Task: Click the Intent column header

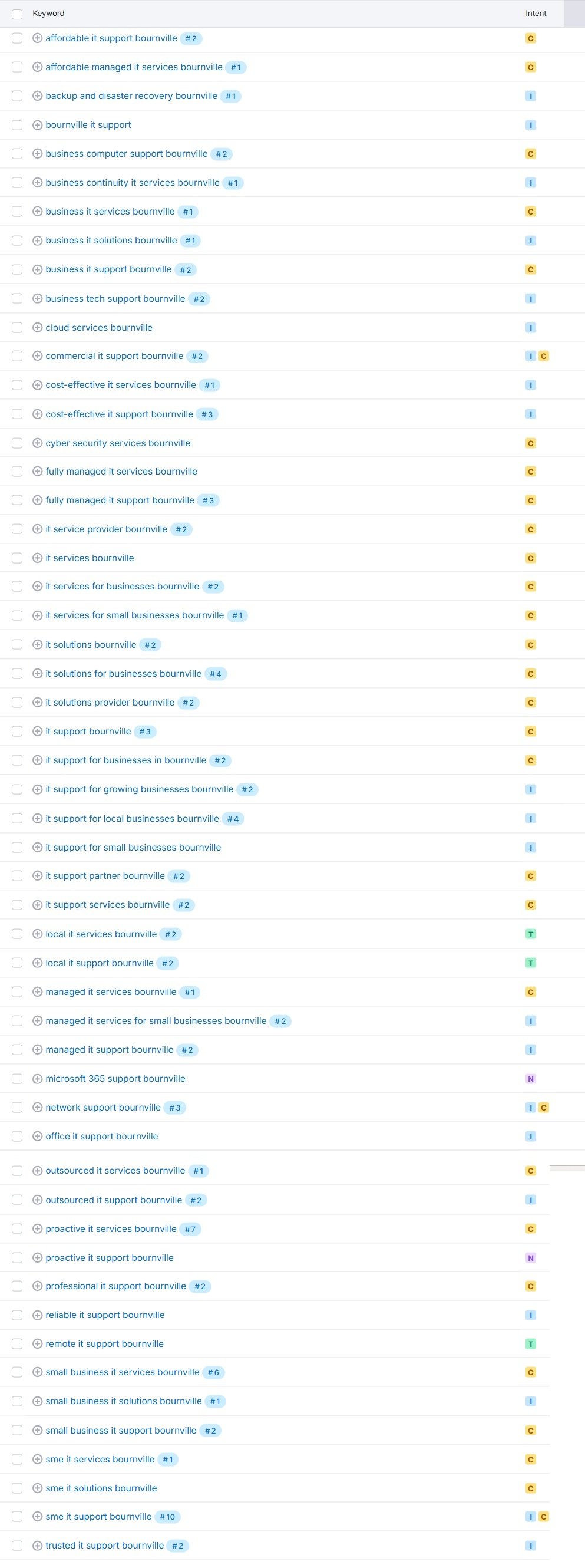Action: pyautogui.click(x=536, y=14)
